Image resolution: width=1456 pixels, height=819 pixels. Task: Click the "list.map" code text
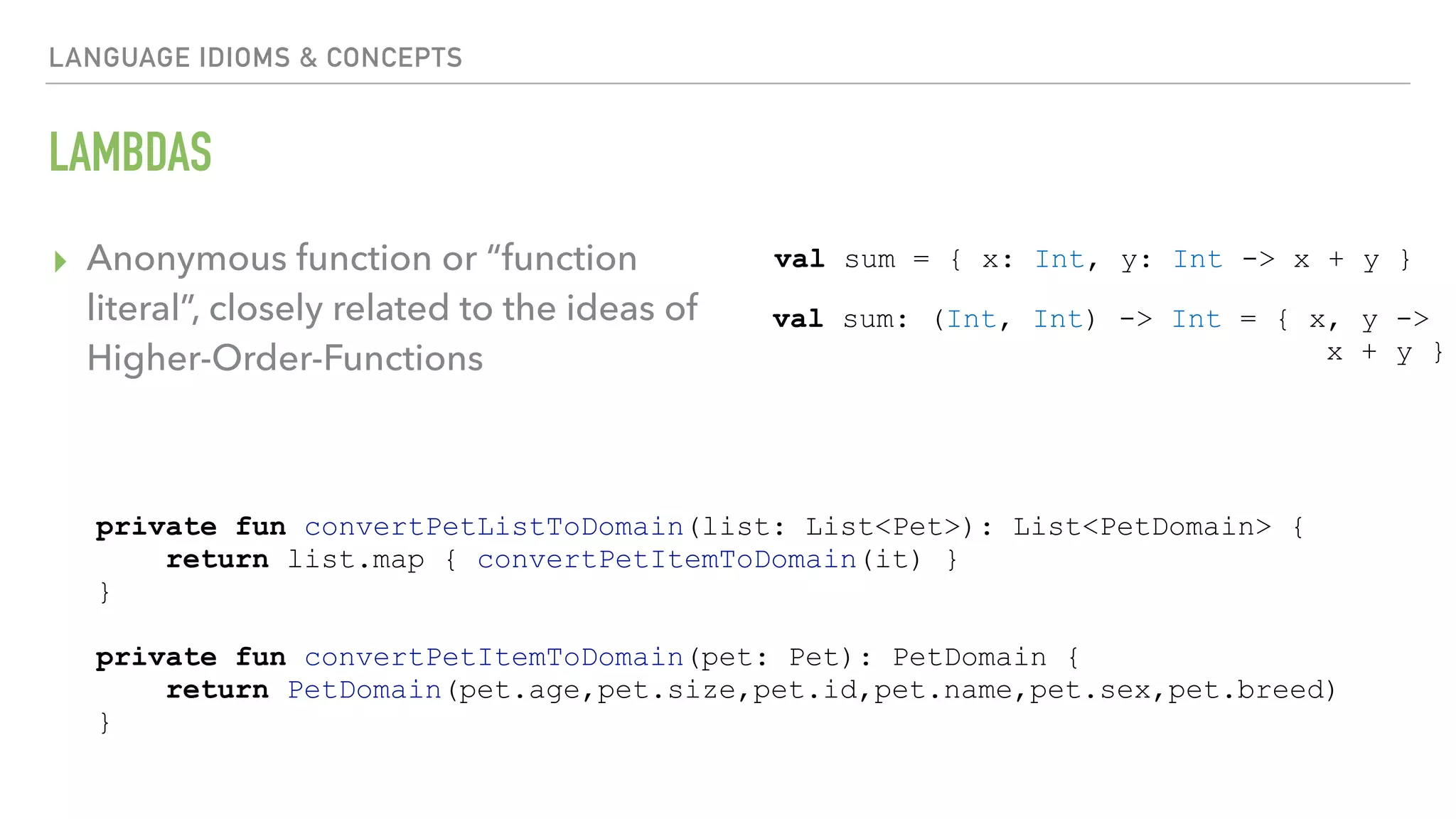[x=355, y=560]
